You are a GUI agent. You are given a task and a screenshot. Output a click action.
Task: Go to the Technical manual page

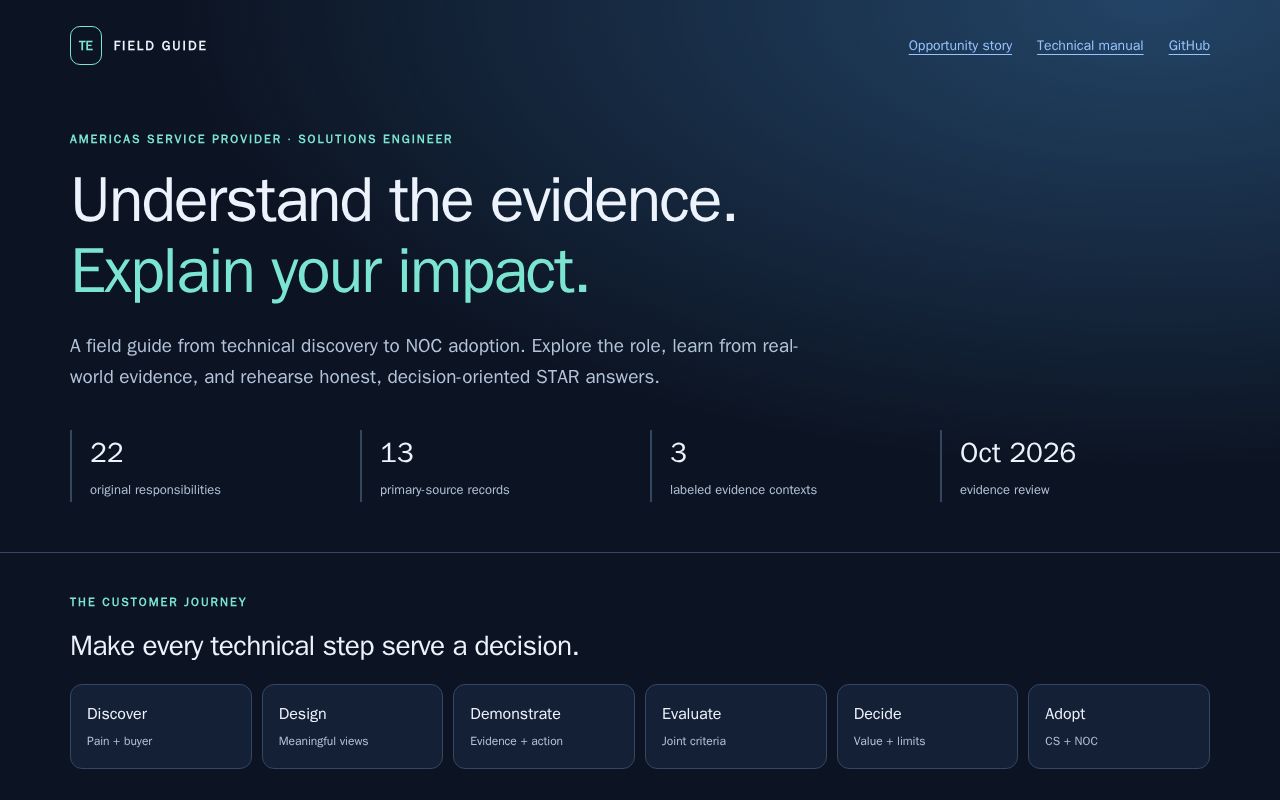[x=1090, y=46]
